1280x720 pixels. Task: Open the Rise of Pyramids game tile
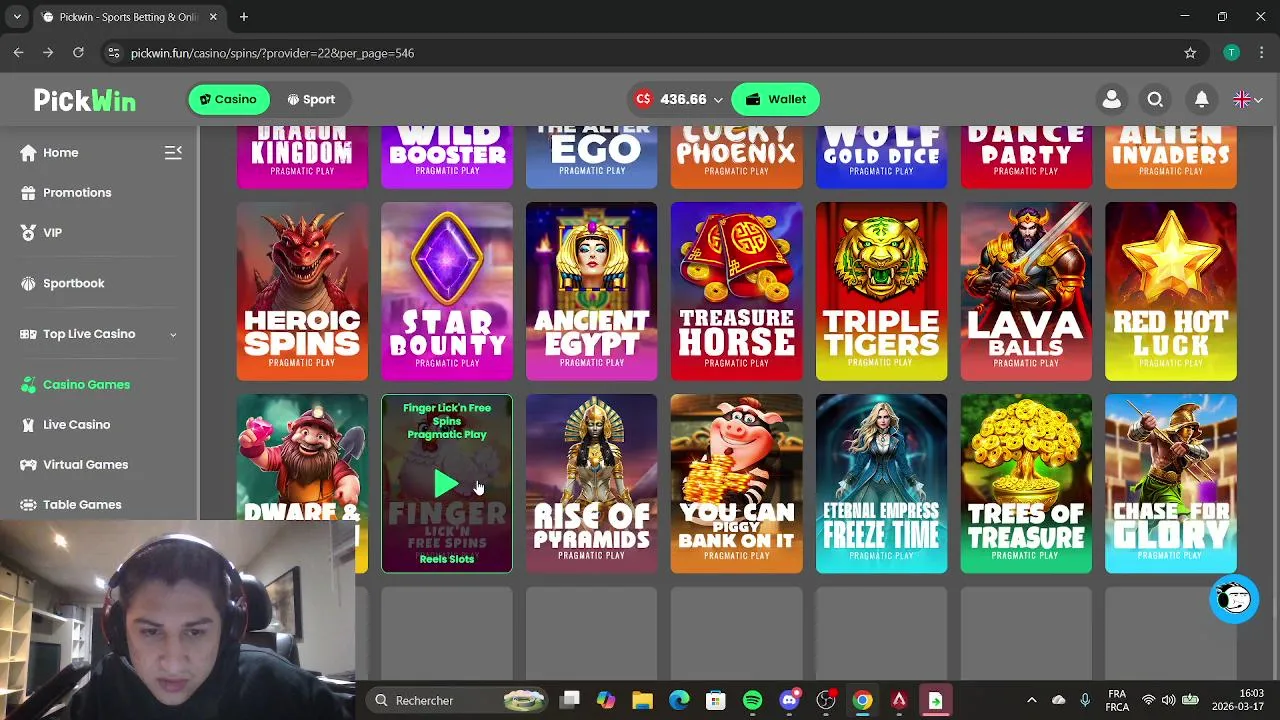(x=592, y=484)
